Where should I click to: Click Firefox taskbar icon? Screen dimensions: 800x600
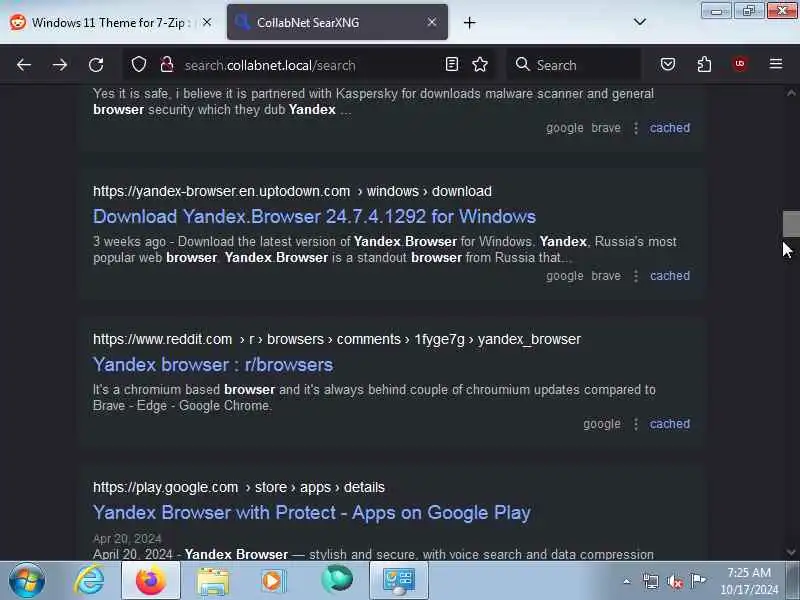(151, 580)
